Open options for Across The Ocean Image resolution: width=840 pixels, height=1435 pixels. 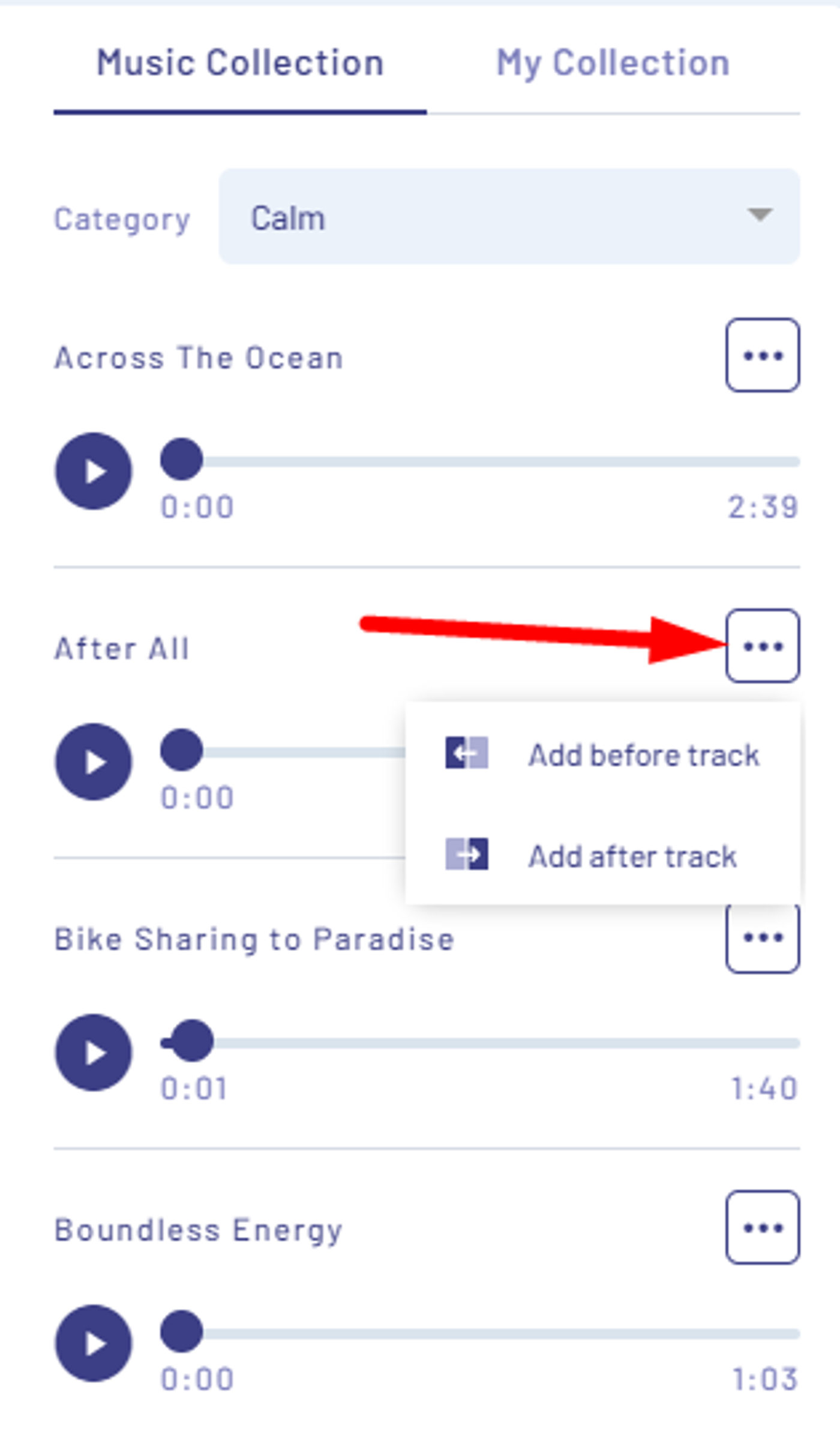pyautogui.click(x=762, y=355)
